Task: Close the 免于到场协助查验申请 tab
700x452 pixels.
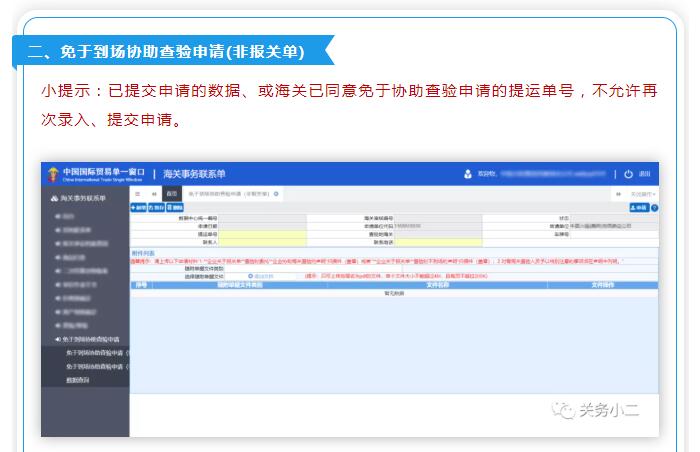Action: pos(276,193)
